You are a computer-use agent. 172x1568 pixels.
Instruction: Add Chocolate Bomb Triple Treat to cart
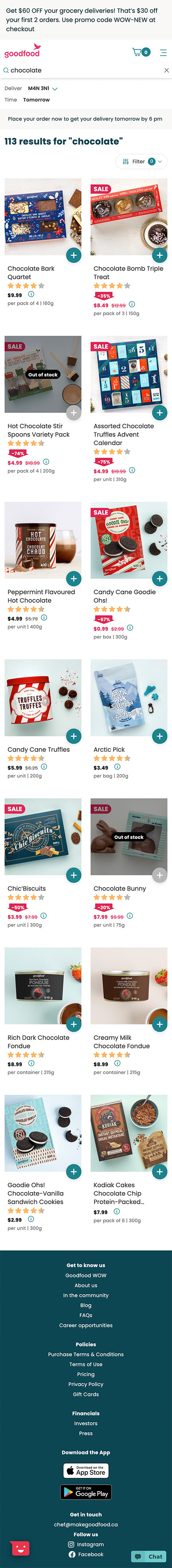pos(159,255)
